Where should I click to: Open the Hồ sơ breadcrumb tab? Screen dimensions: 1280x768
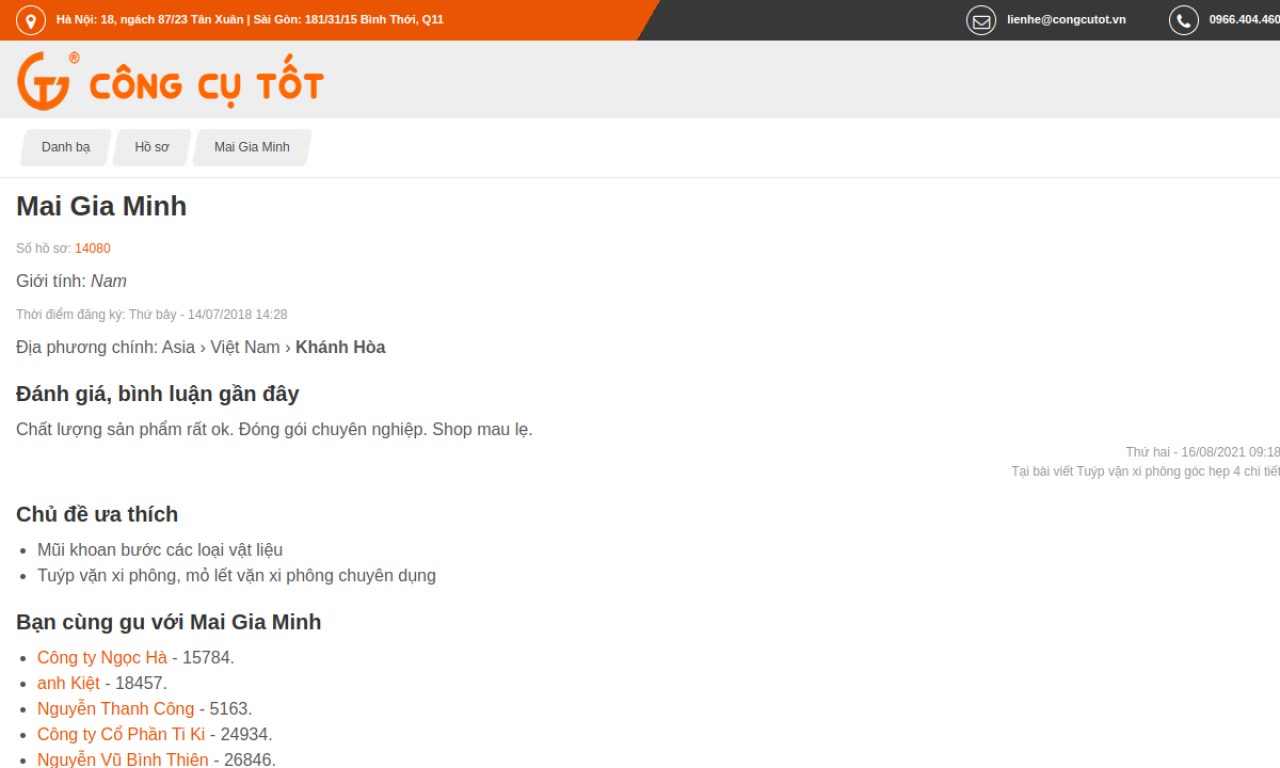tap(152, 147)
